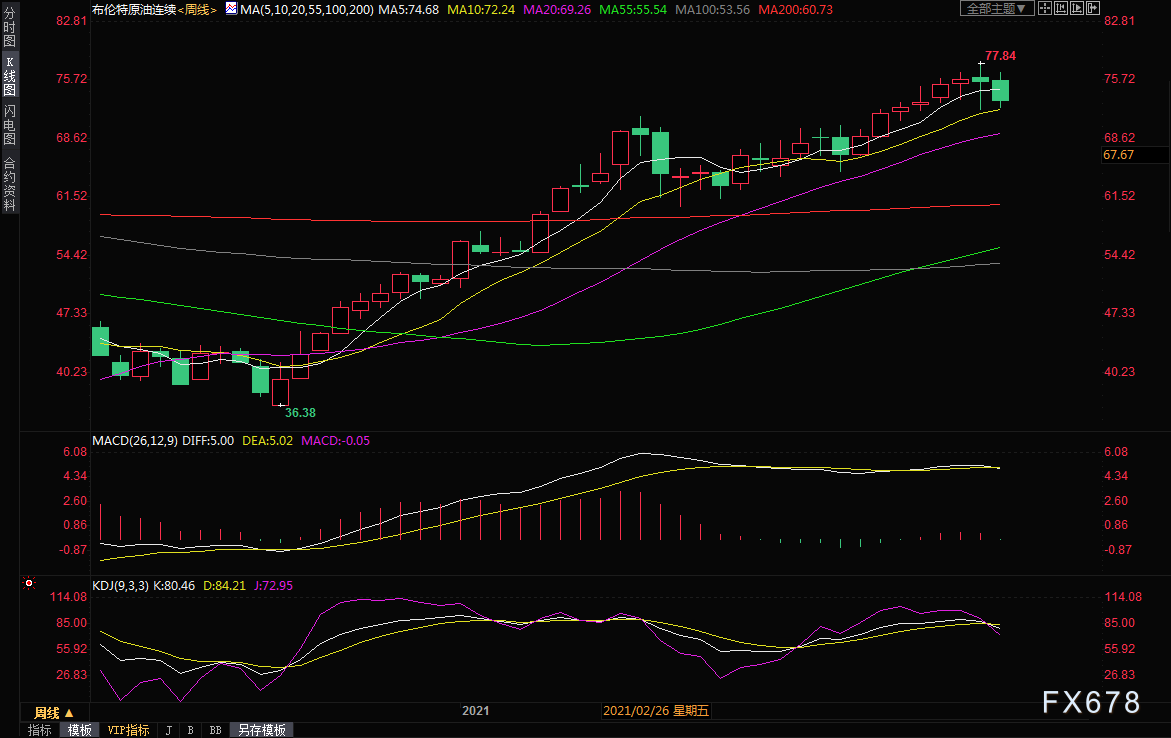Screen dimensions: 1171x738
Task: Switch to the 指标 bottom tab
Action: tap(40, 730)
